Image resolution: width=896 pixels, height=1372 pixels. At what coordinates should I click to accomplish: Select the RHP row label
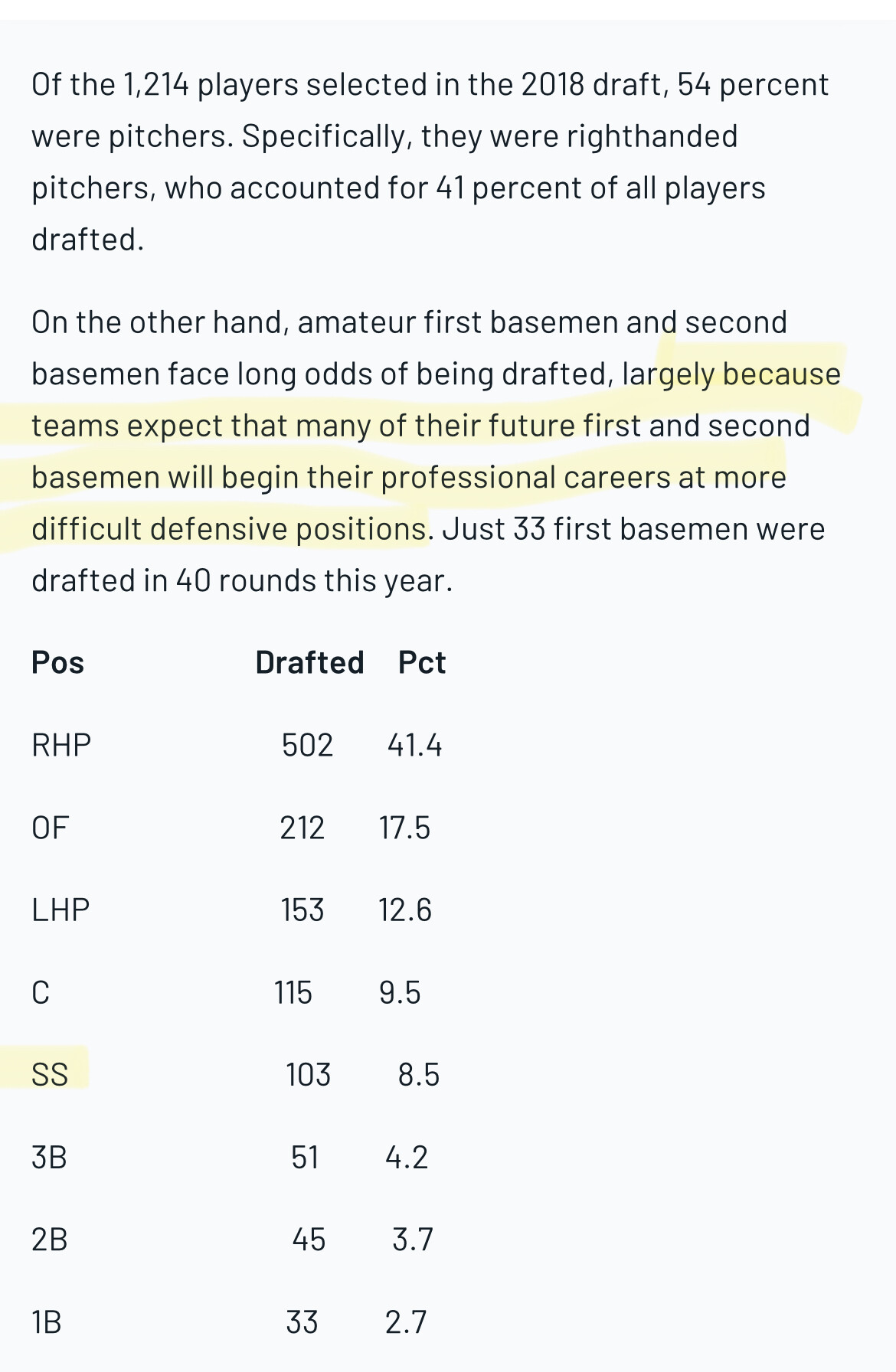[x=61, y=746]
